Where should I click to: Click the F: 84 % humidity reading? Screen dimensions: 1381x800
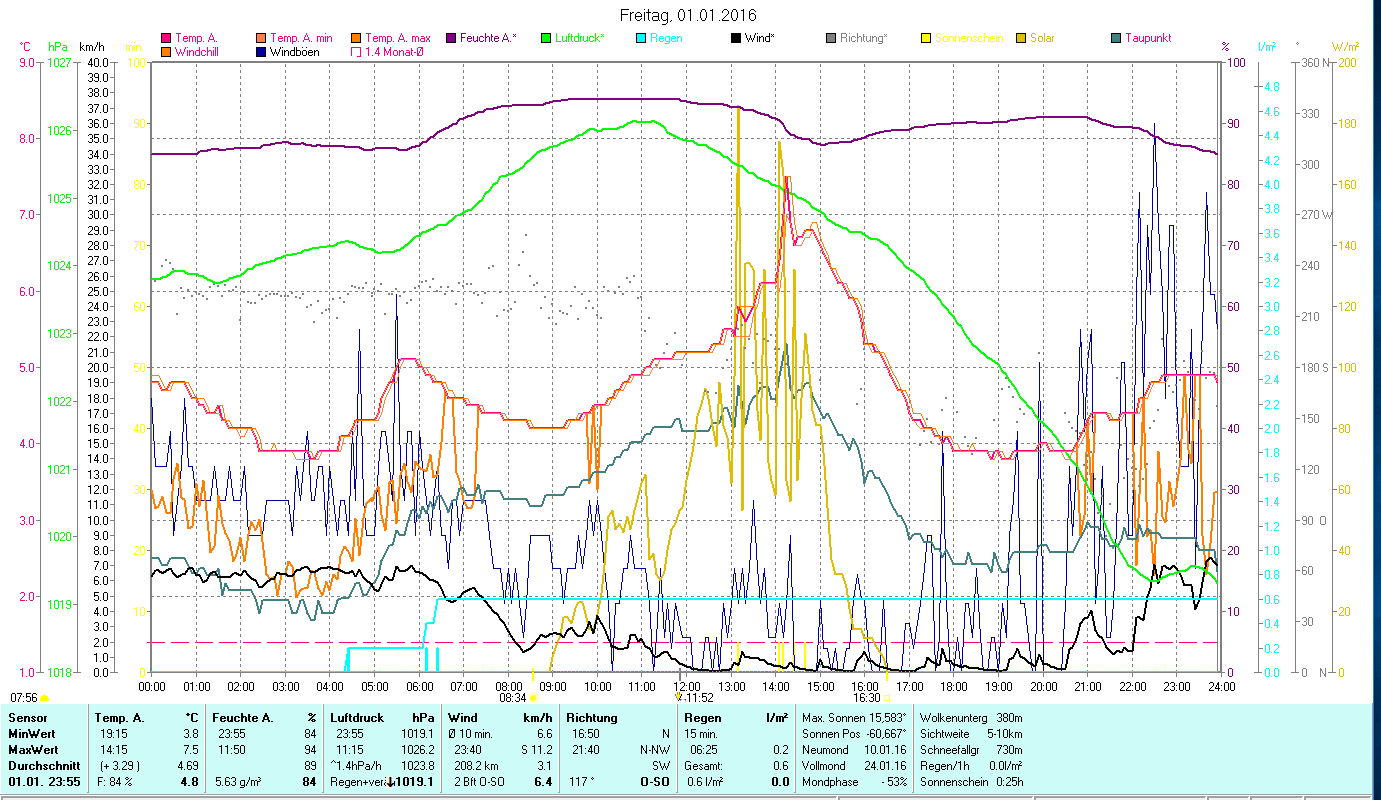pos(114,782)
